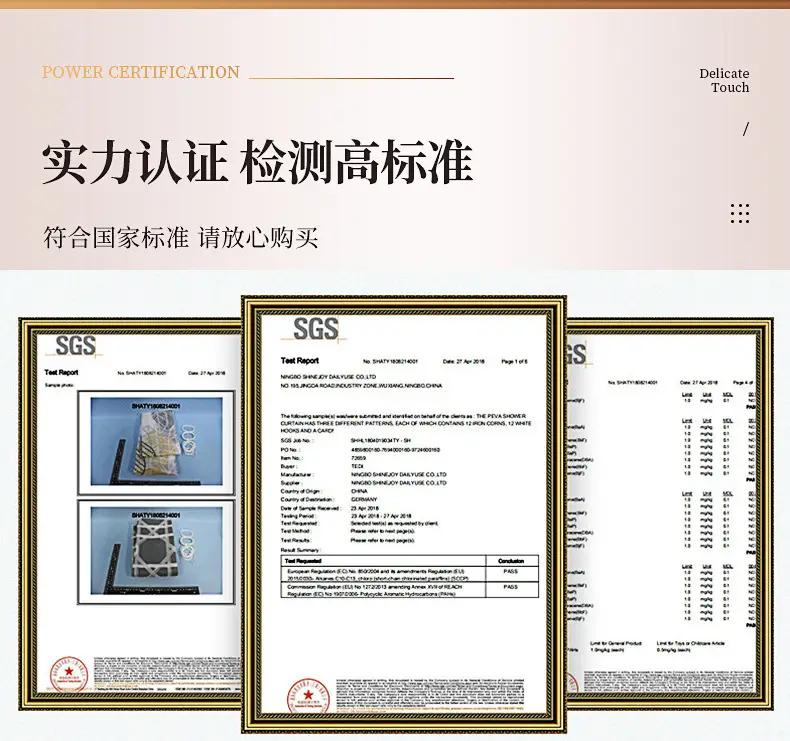Click the subtitle 符合国家标准 请放心购买

point(181,238)
